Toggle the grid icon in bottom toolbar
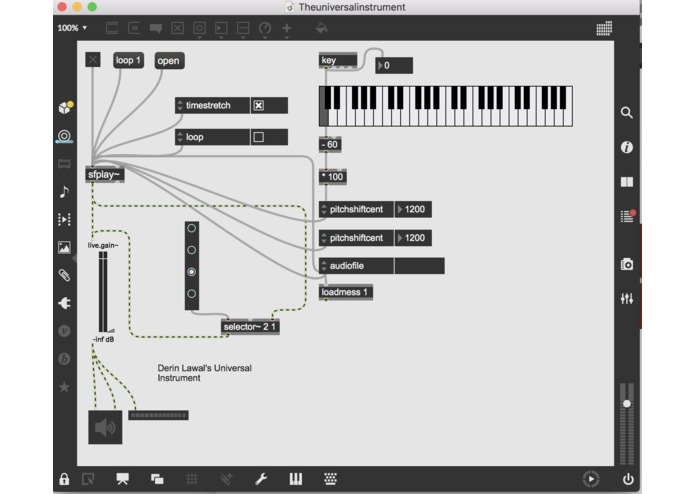695x494 pixels. tap(191, 479)
